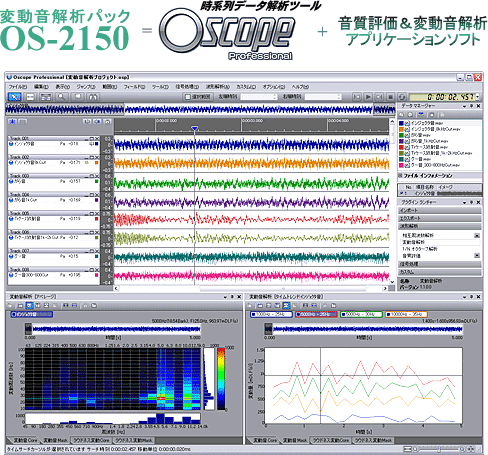Open the 信号処理 menu
This screenshot has width=488, height=455.
187,87
